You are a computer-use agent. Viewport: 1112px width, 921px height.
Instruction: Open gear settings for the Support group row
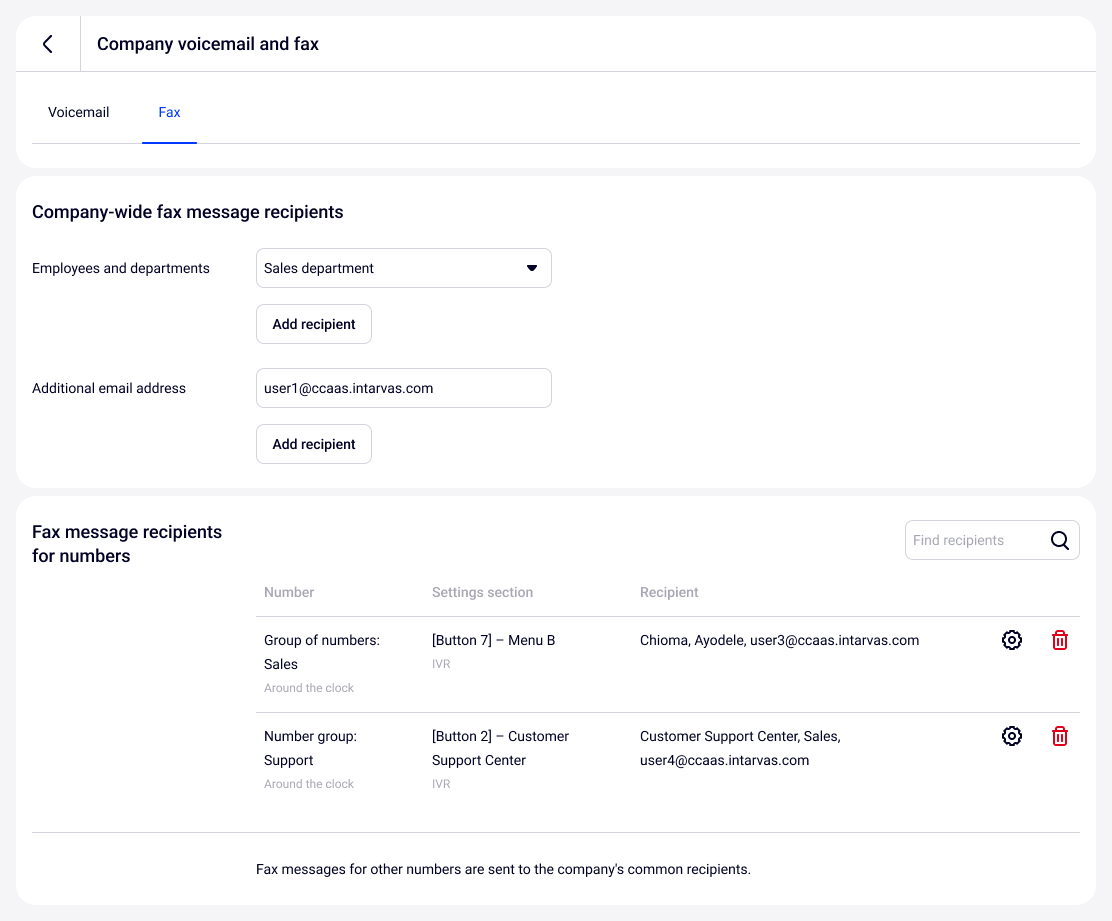click(1012, 736)
